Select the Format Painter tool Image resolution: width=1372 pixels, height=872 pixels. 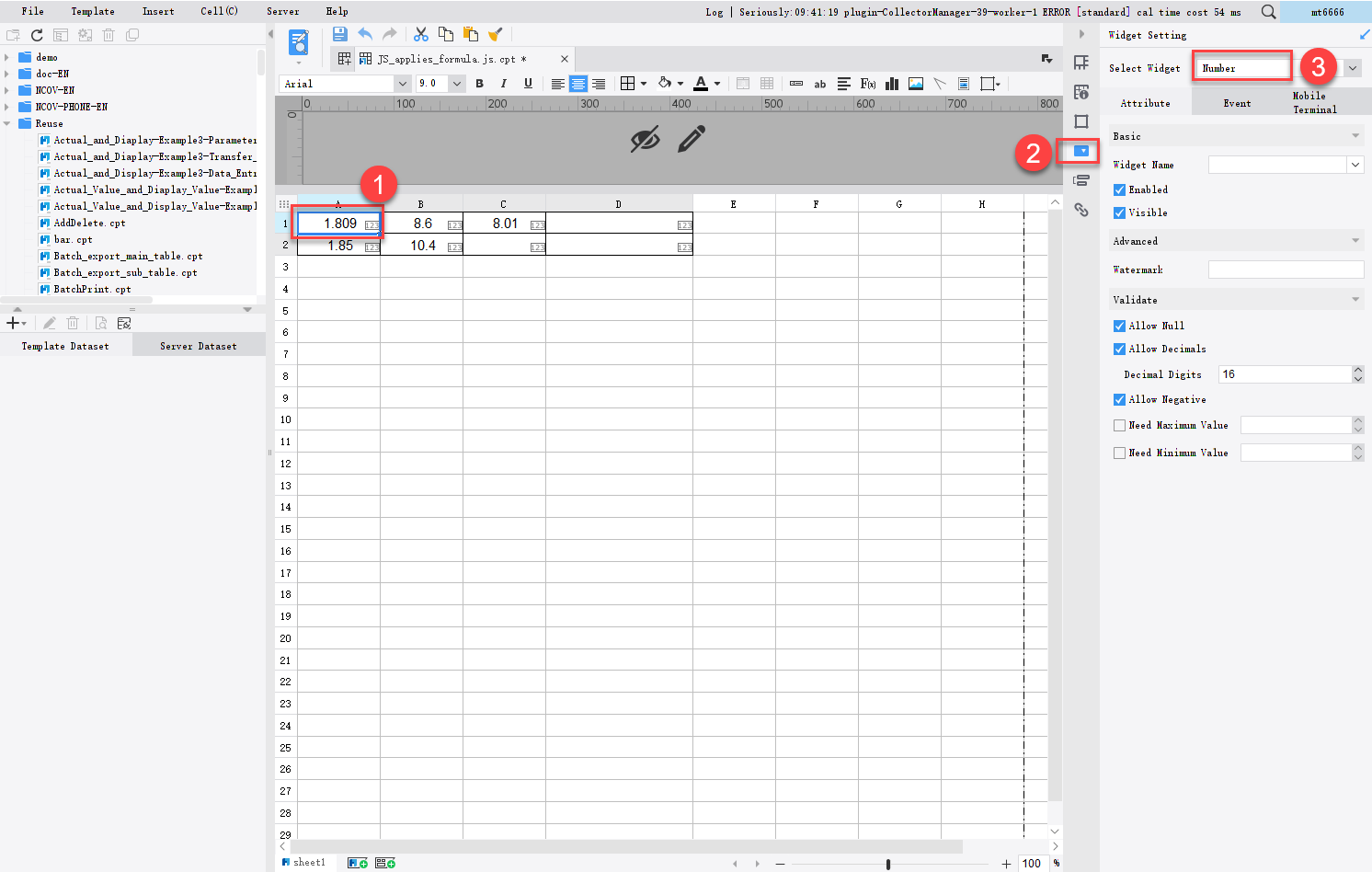(495, 34)
